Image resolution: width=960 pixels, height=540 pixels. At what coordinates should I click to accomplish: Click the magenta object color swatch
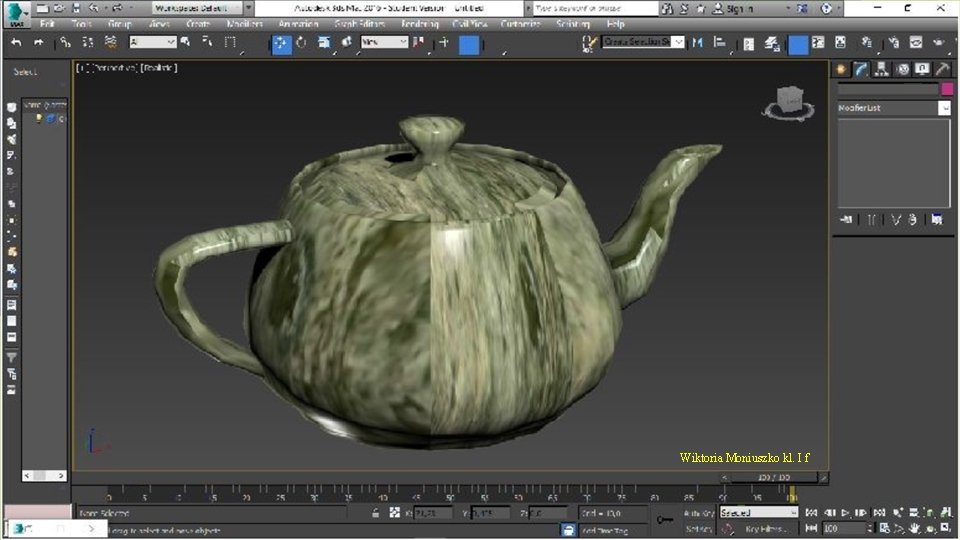point(946,89)
